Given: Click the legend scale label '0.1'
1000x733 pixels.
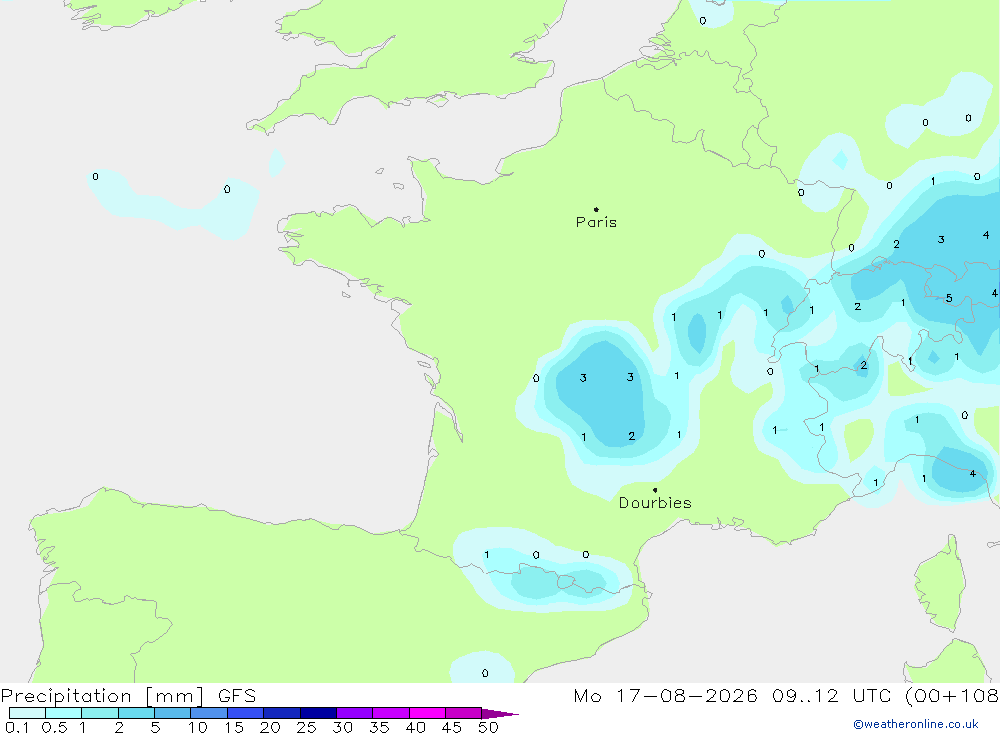Looking at the screenshot, I should click(x=17, y=727).
